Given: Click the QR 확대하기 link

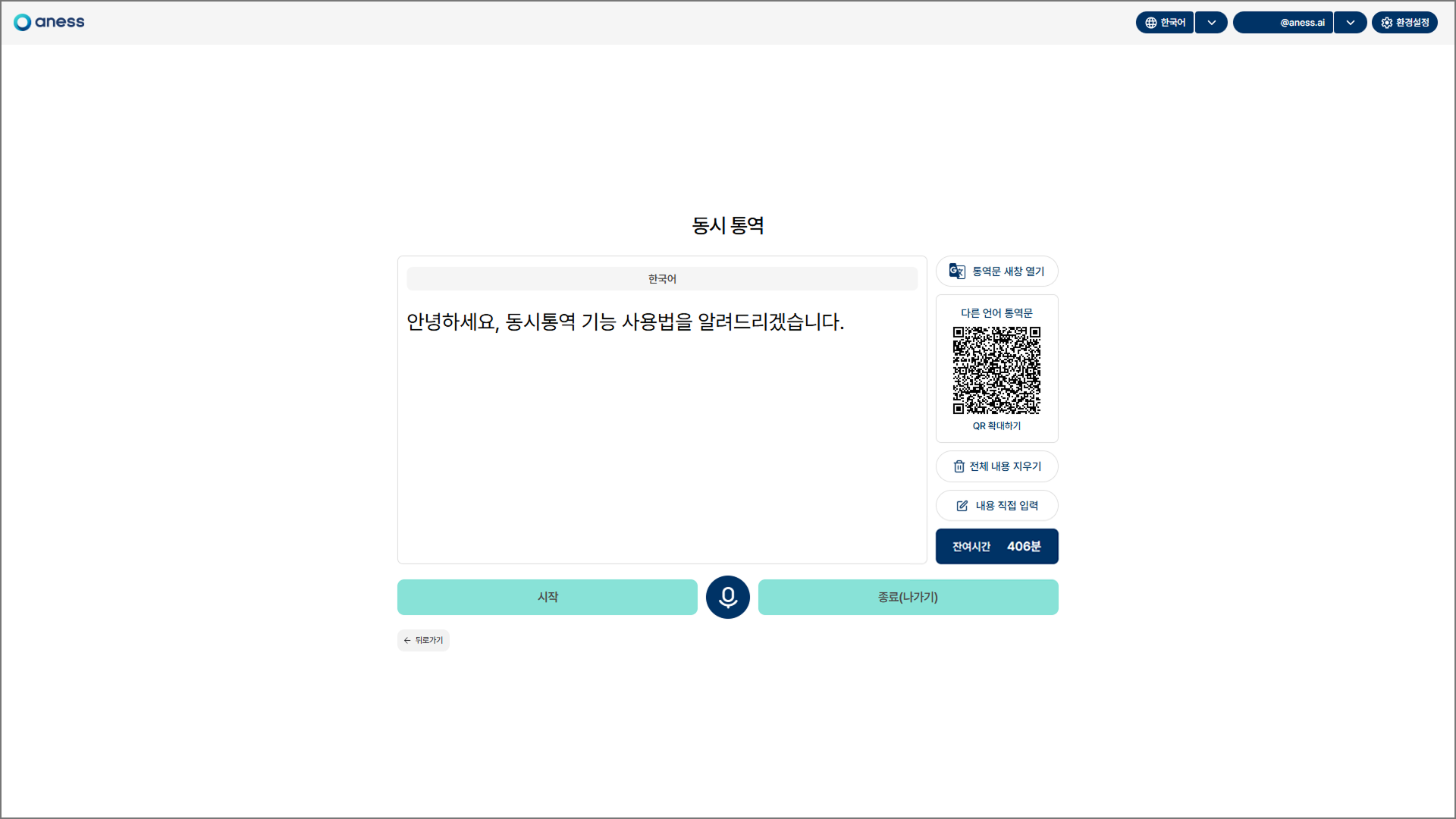Looking at the screenshot, I should coord(996,426).
